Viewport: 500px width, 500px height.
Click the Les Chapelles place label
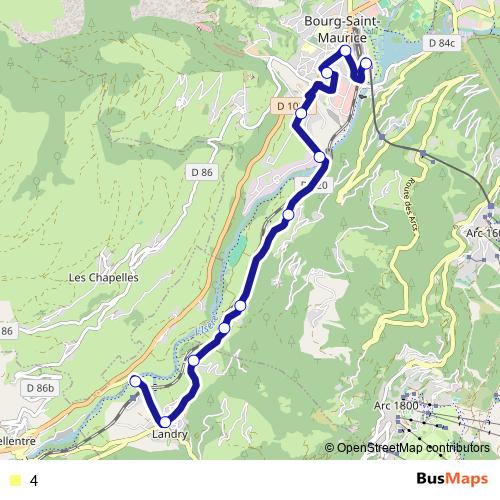[x=104, y=277]
